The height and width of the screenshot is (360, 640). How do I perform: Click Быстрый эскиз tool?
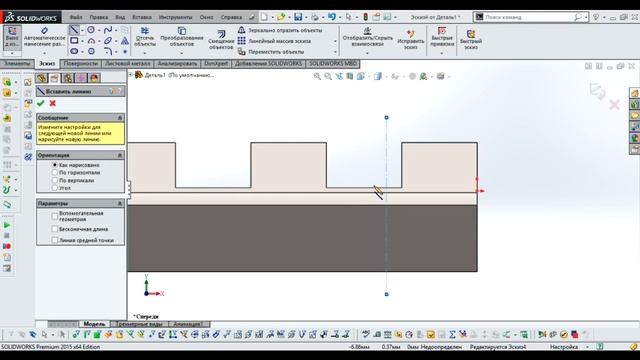(x=471, y=40)
